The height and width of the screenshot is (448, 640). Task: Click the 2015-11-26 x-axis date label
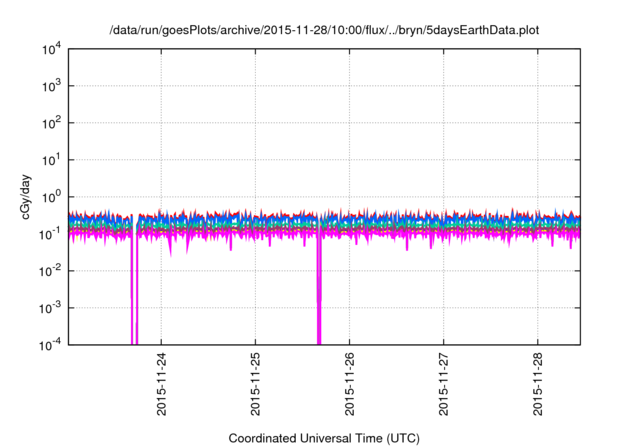[350, 384]
